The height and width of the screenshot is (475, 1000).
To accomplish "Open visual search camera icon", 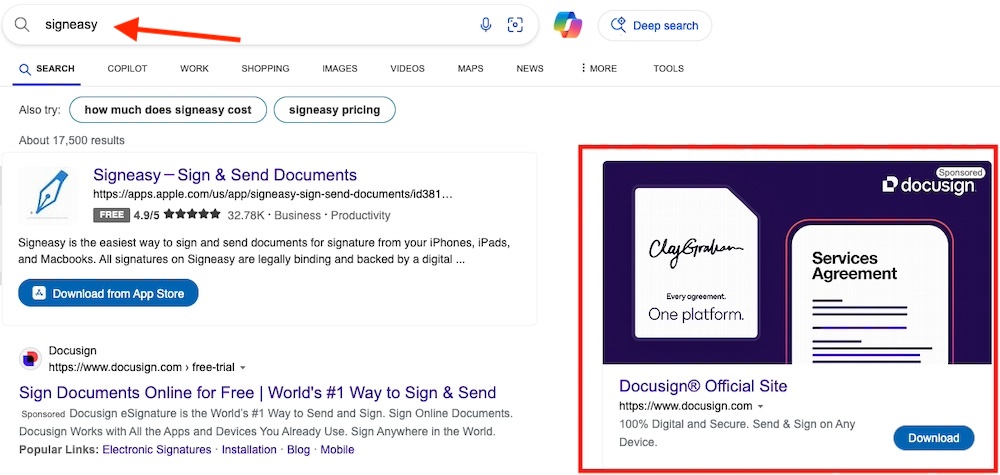I will click(515, 25).
